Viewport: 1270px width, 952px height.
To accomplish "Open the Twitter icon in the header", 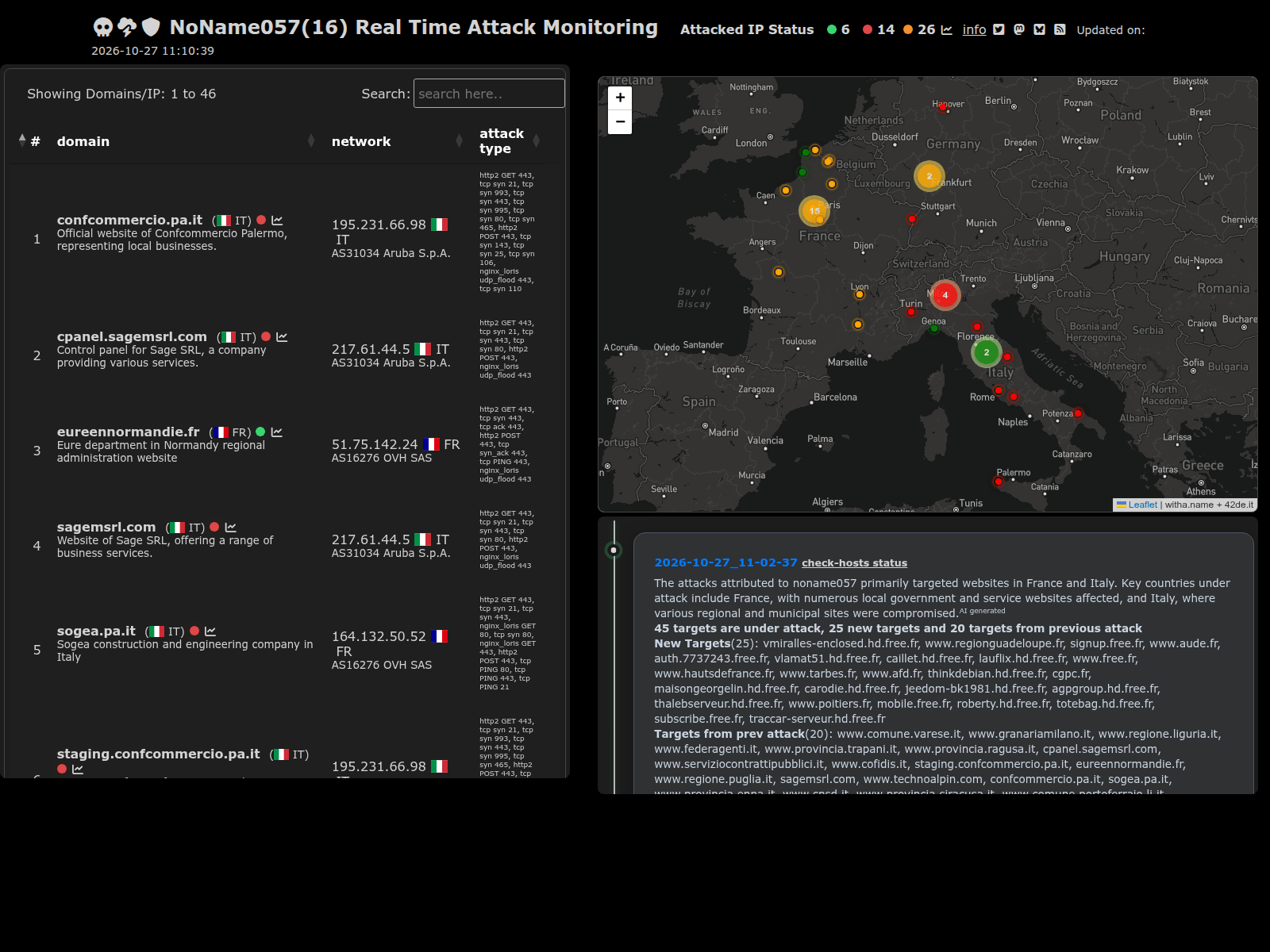I will pos(999,29).
